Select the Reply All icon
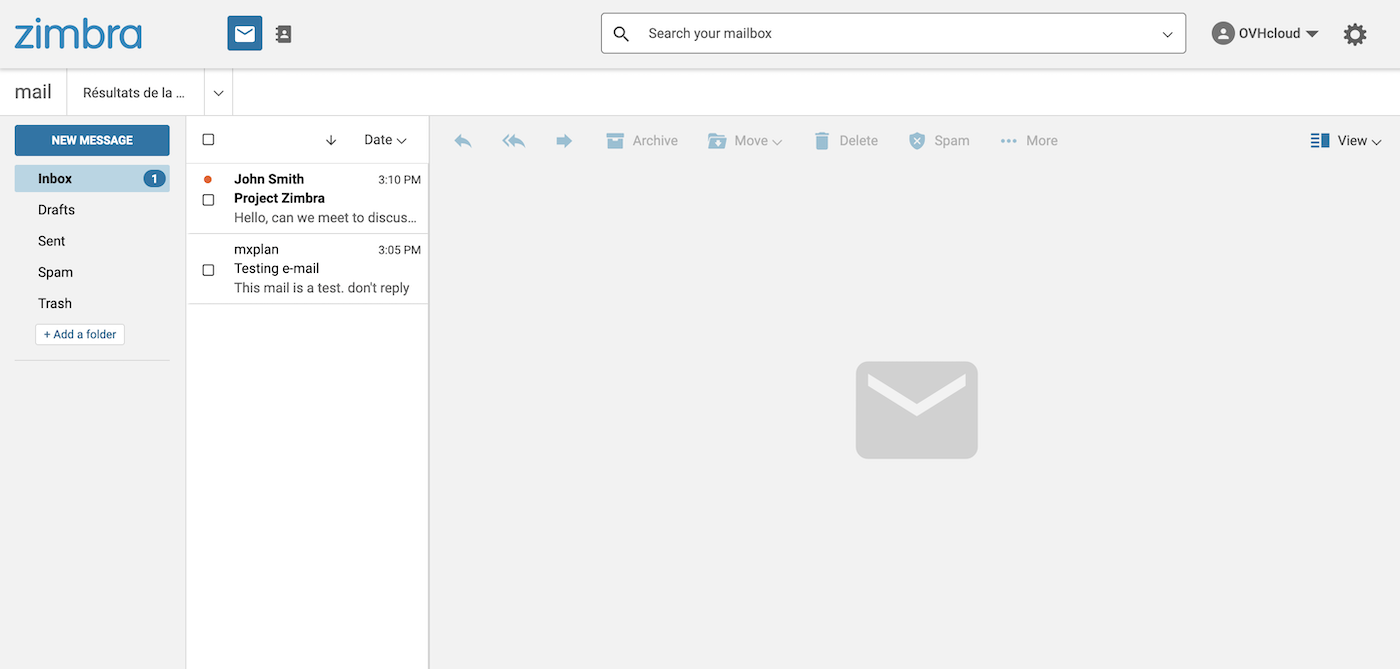The width and height of the screenshot is (1400, 669). [513, 140]
